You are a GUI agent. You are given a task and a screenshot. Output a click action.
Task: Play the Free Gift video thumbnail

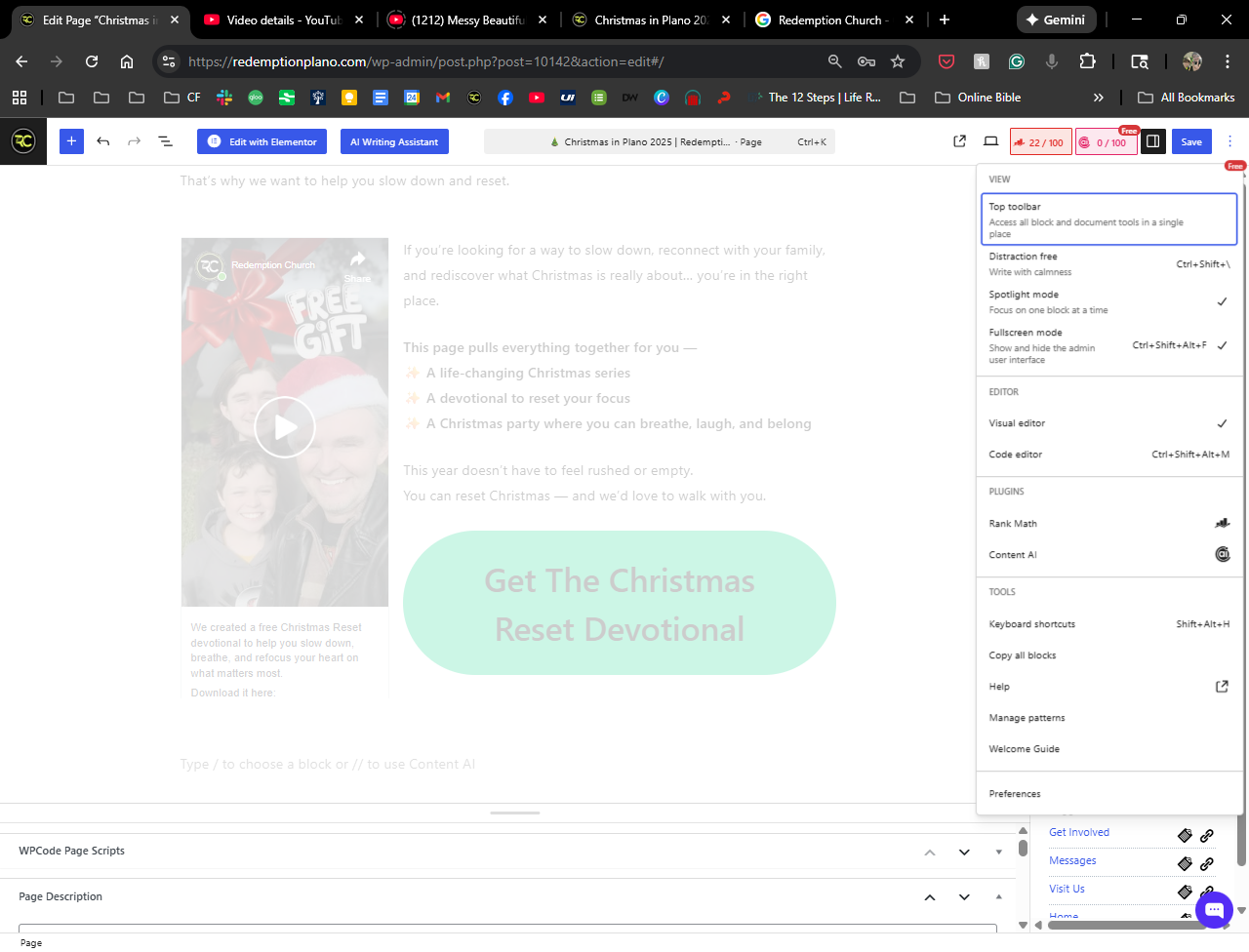pyautogui.click(x=285, y=427)
